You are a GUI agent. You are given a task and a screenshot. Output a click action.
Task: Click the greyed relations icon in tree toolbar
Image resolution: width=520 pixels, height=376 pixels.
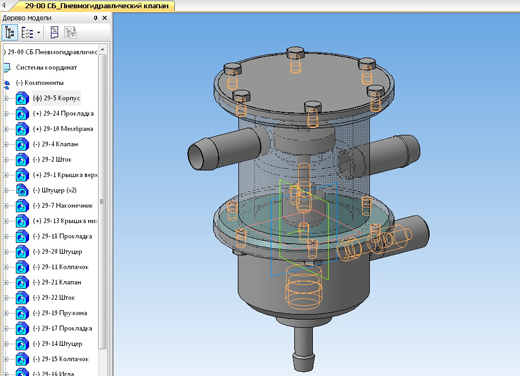coord(70,33)
